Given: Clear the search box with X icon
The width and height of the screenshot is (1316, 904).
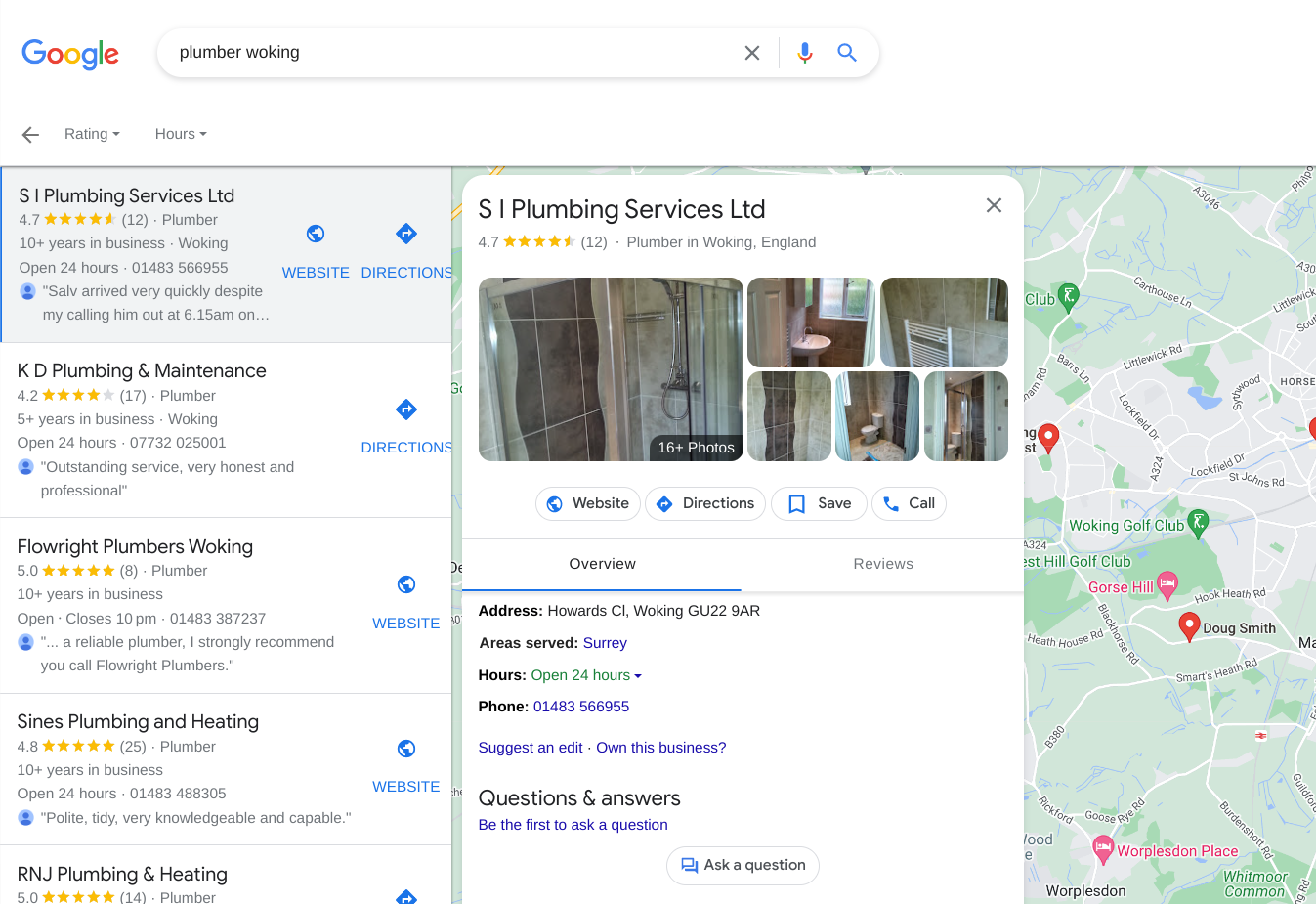Looking at the screenshot, I should 752,53.
